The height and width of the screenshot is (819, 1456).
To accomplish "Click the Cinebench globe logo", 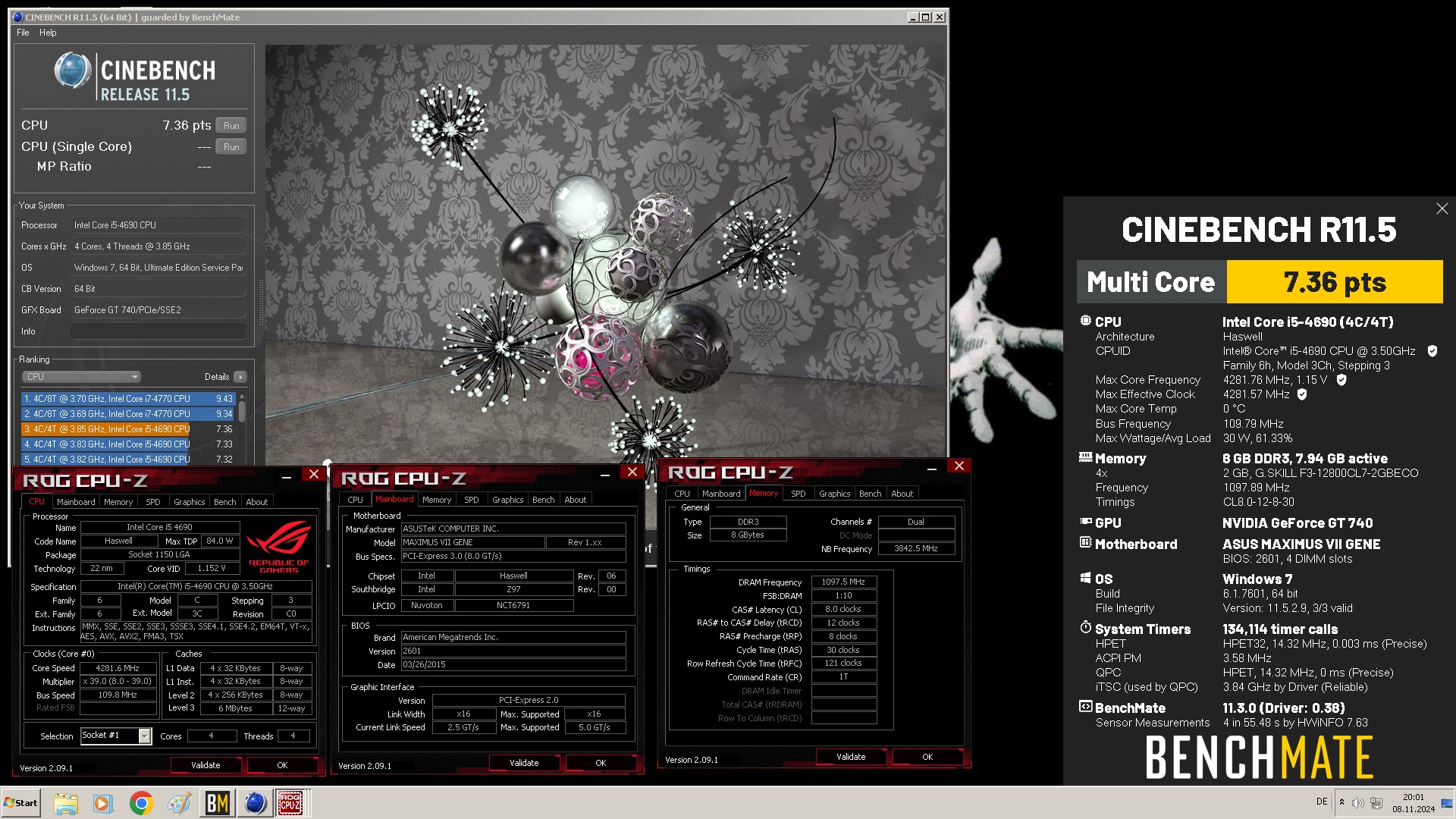I will 73,71.
